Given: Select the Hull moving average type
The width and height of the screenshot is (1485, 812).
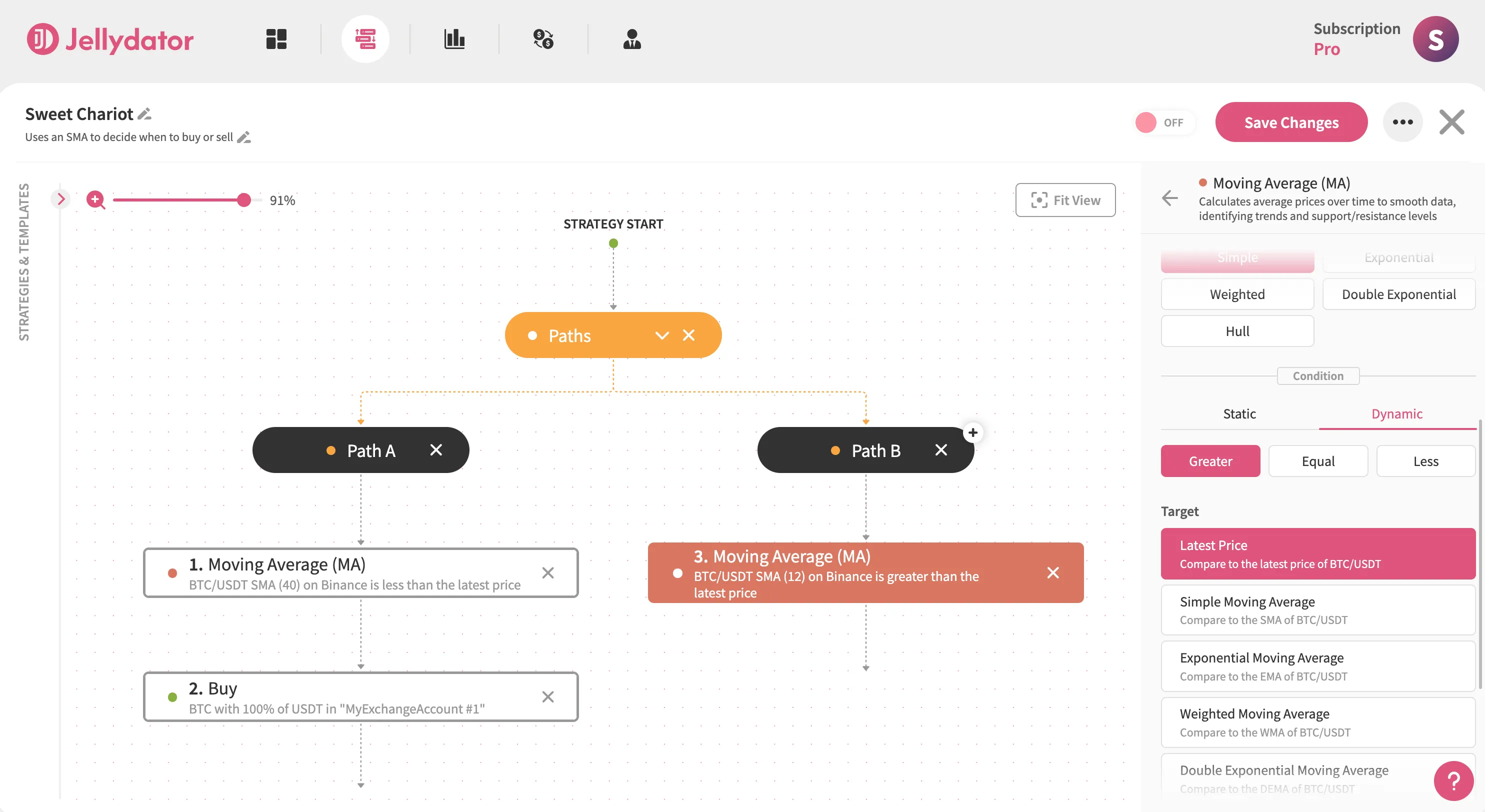Looking at the screenshot, I should pos(1237,331).
